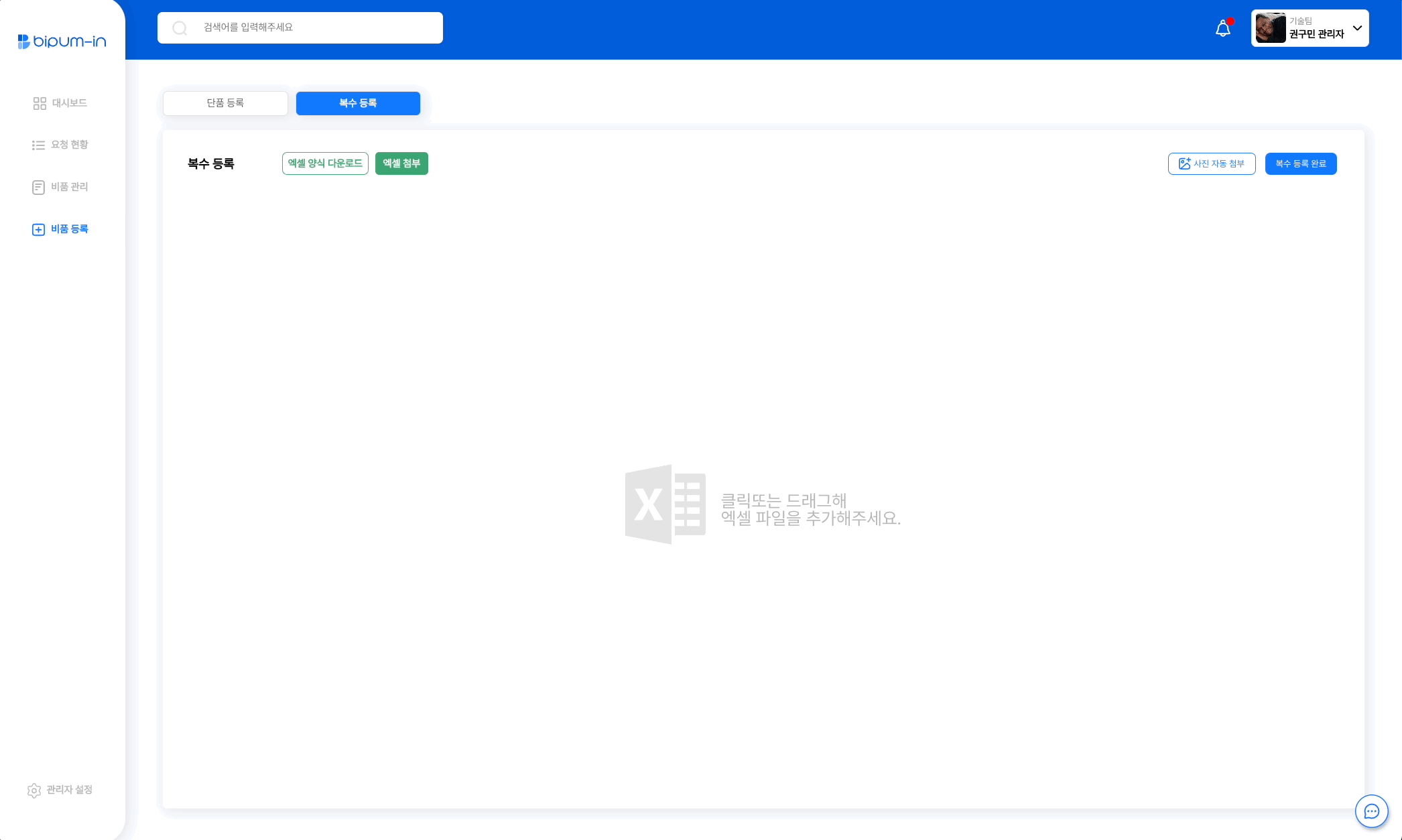The height and width of the screenshot is (840, 1402).
Task: Click the dashboard grid icon
Action: [x=40, y=103]
